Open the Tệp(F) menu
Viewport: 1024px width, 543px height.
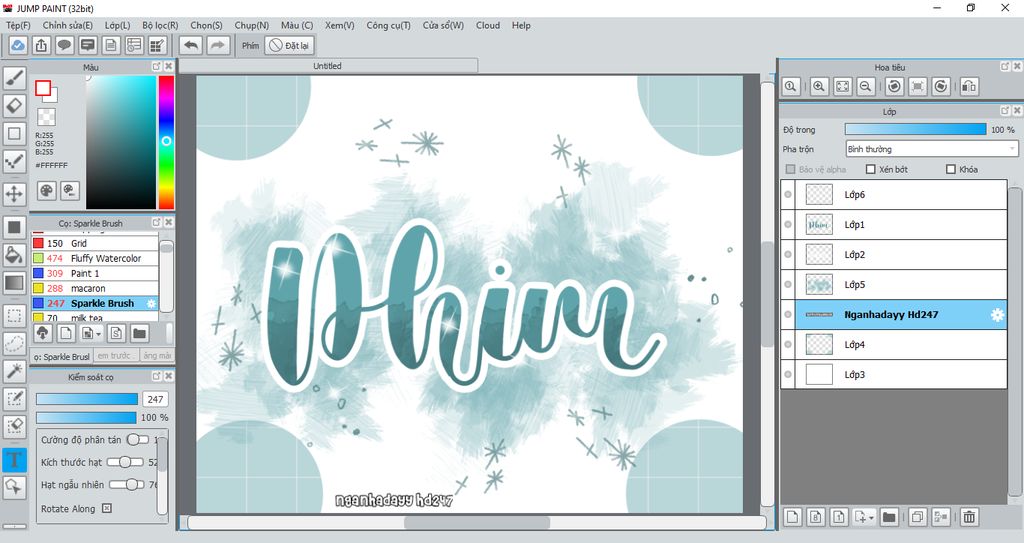[x=18, y=25]
